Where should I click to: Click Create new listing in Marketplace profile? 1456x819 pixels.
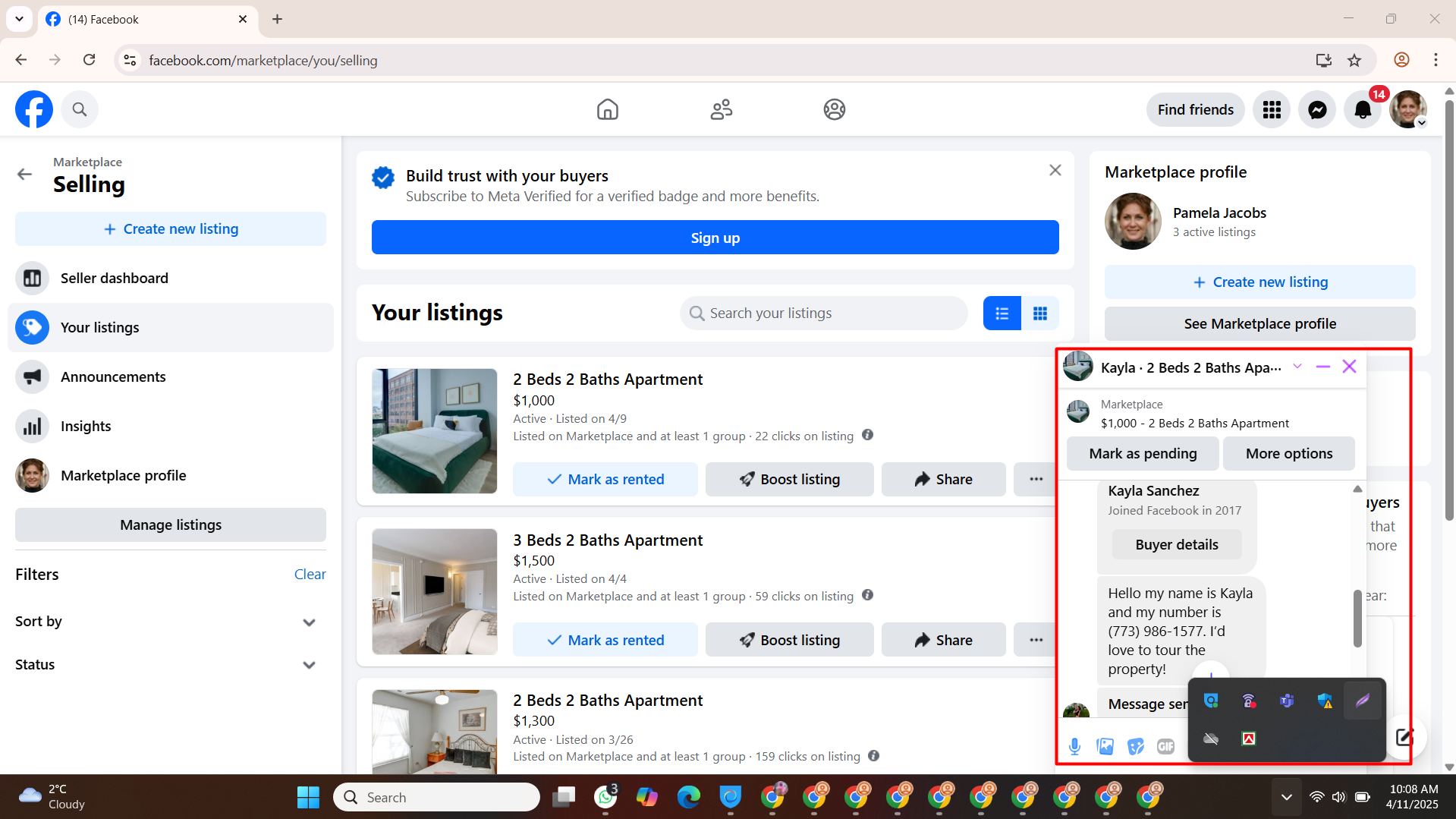click(x=1259, y=282)
